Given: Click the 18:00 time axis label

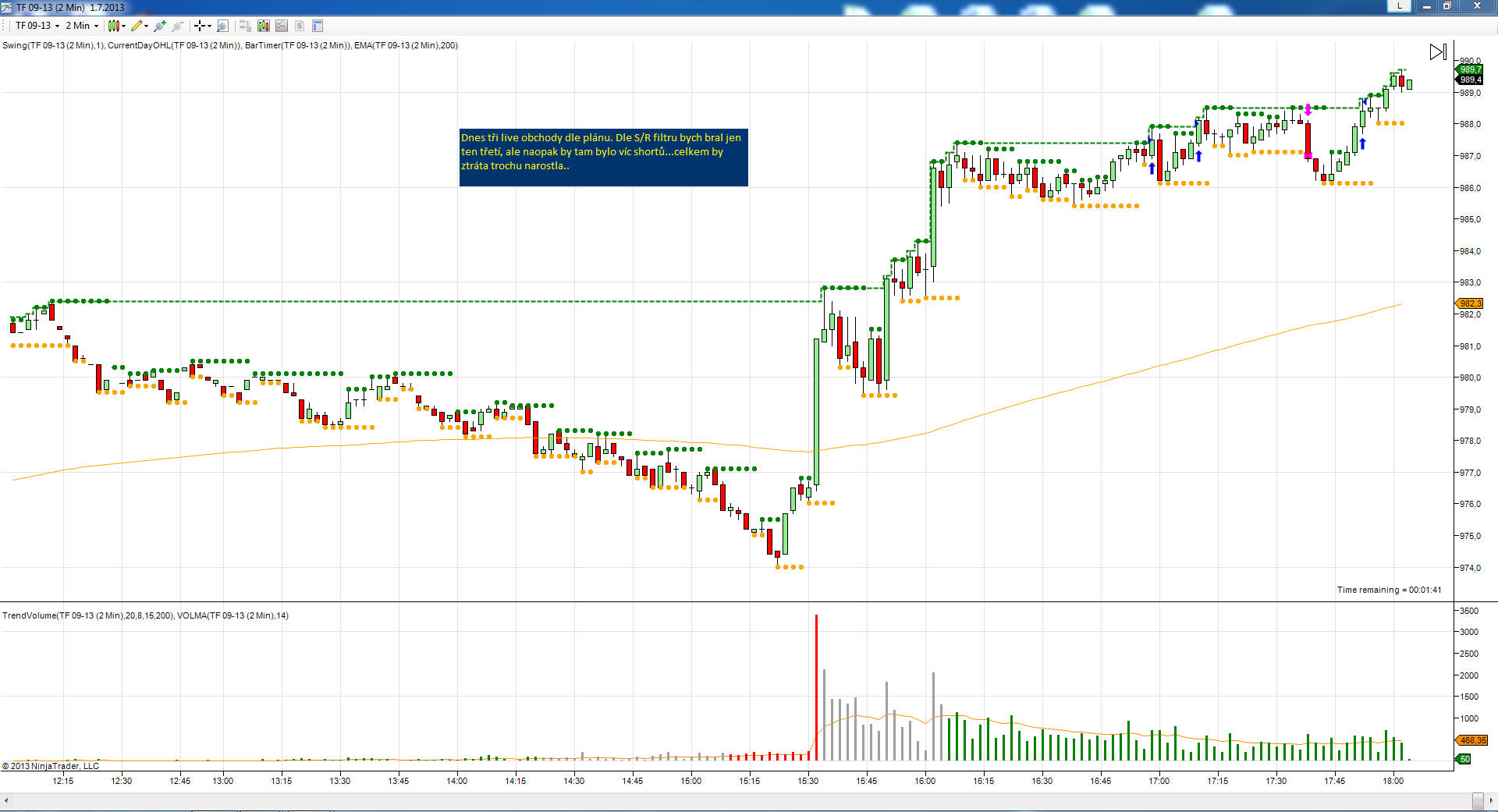Looking at the screenshot, I should [x=1393, y=781].
